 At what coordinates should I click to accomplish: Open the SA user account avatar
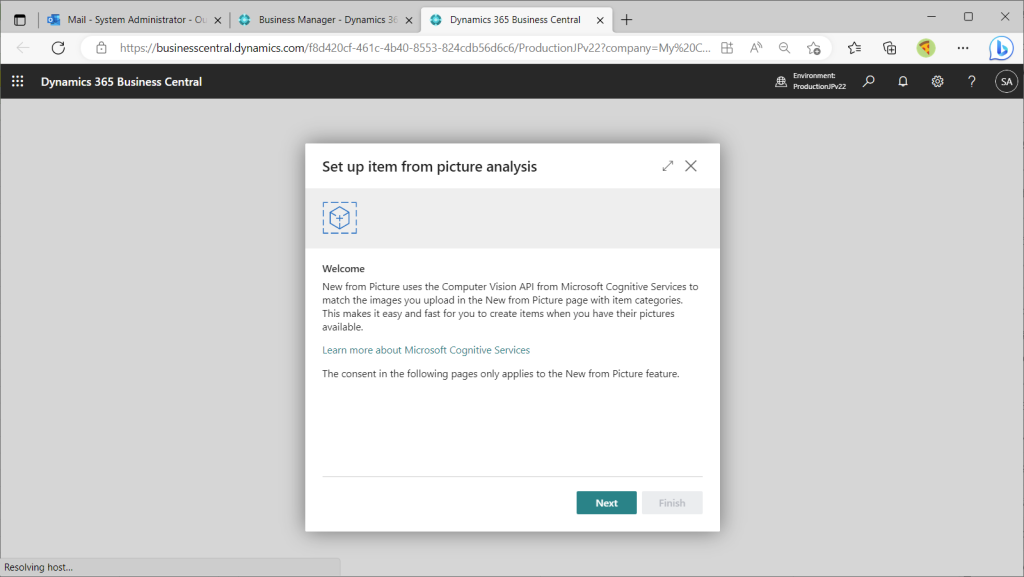tap(1006, 82)
